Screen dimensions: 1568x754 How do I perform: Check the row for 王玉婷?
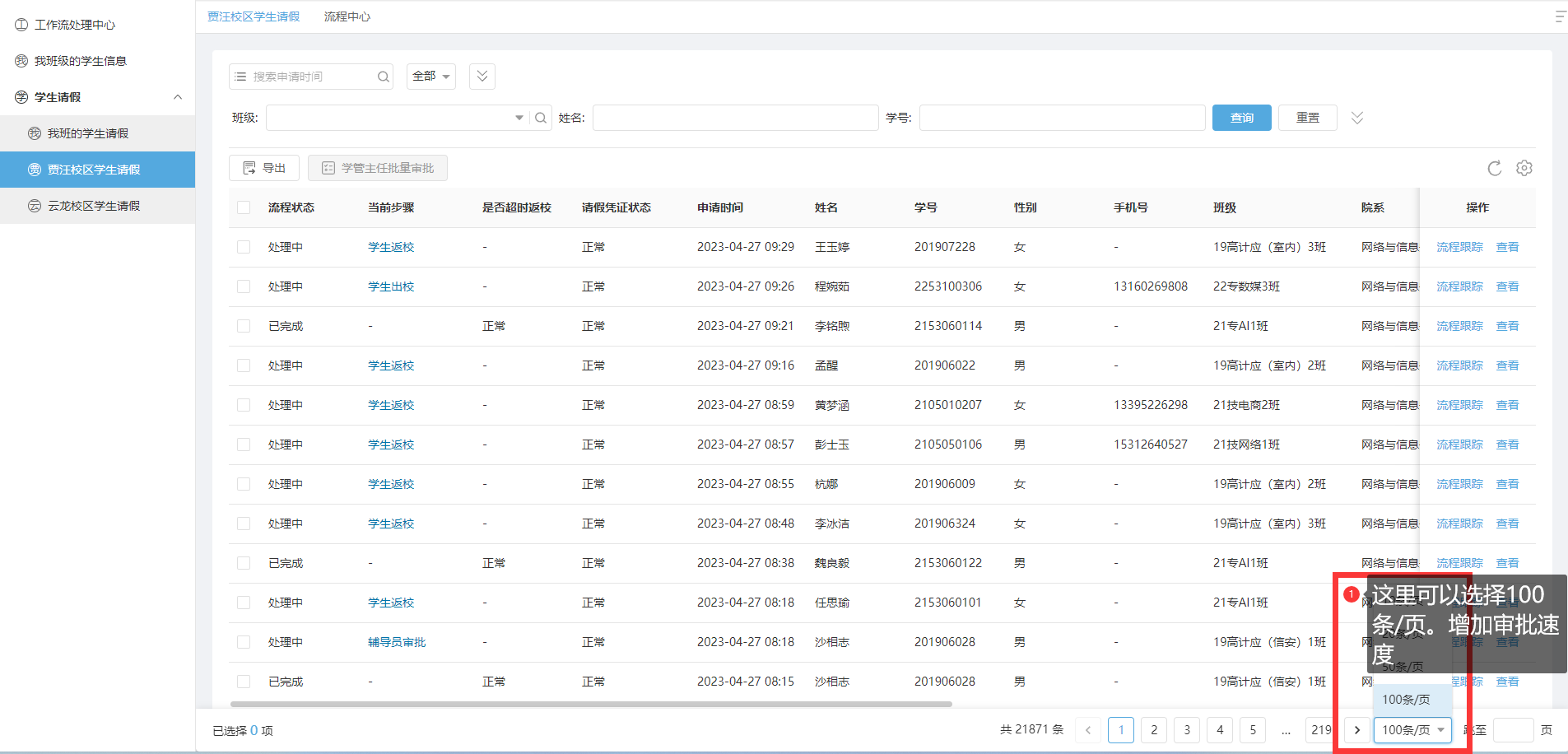tap(244, 247)
